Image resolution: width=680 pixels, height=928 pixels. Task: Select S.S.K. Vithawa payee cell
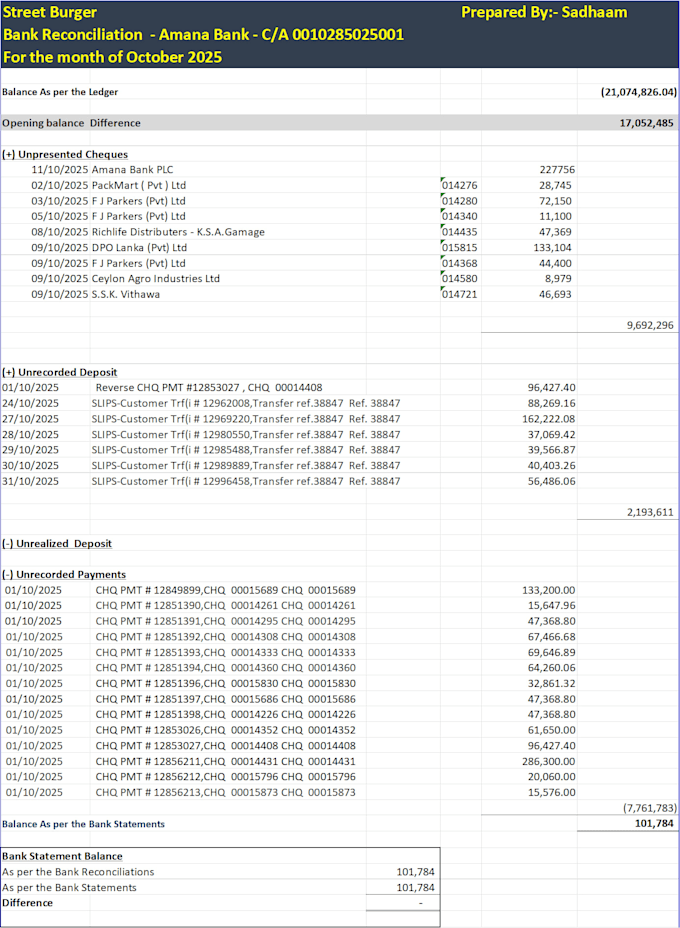point(125,294)
